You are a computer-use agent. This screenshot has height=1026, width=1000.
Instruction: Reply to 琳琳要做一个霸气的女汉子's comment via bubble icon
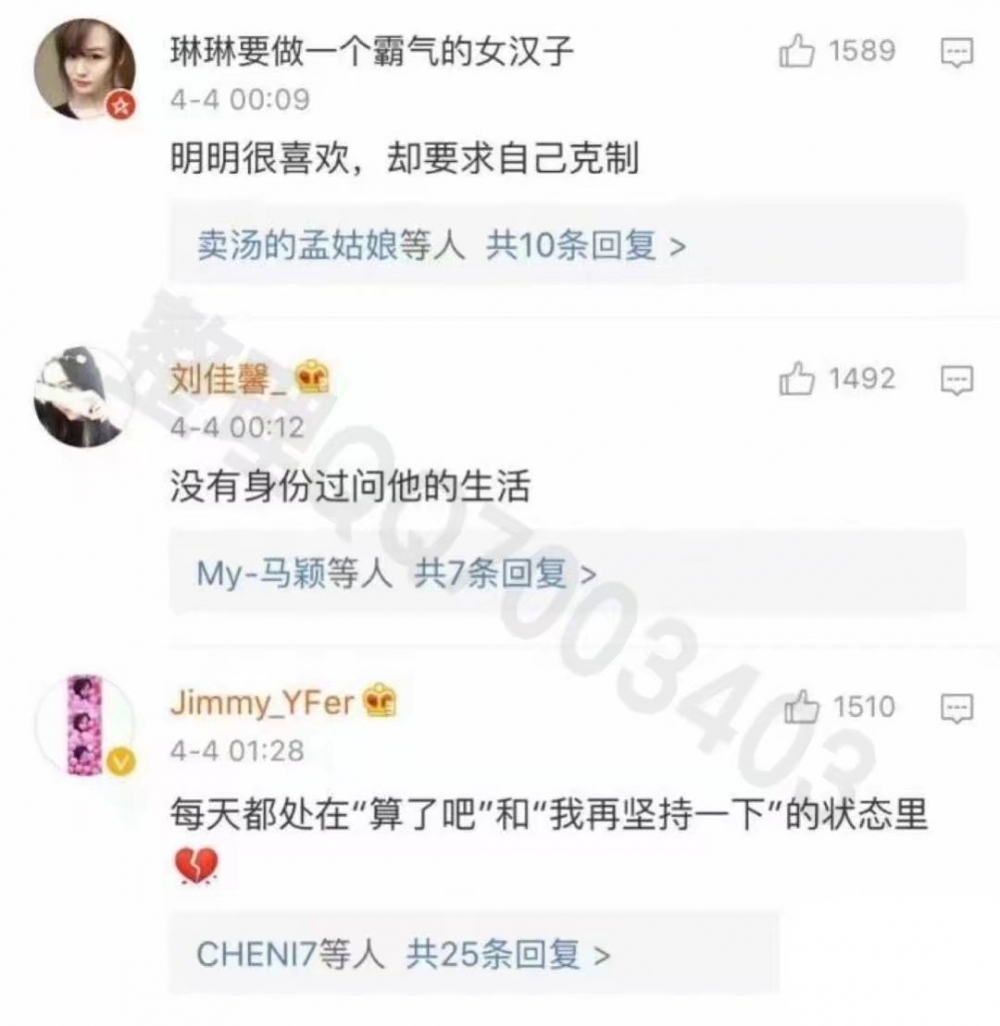pyautogui.click(x=957, y=52)
